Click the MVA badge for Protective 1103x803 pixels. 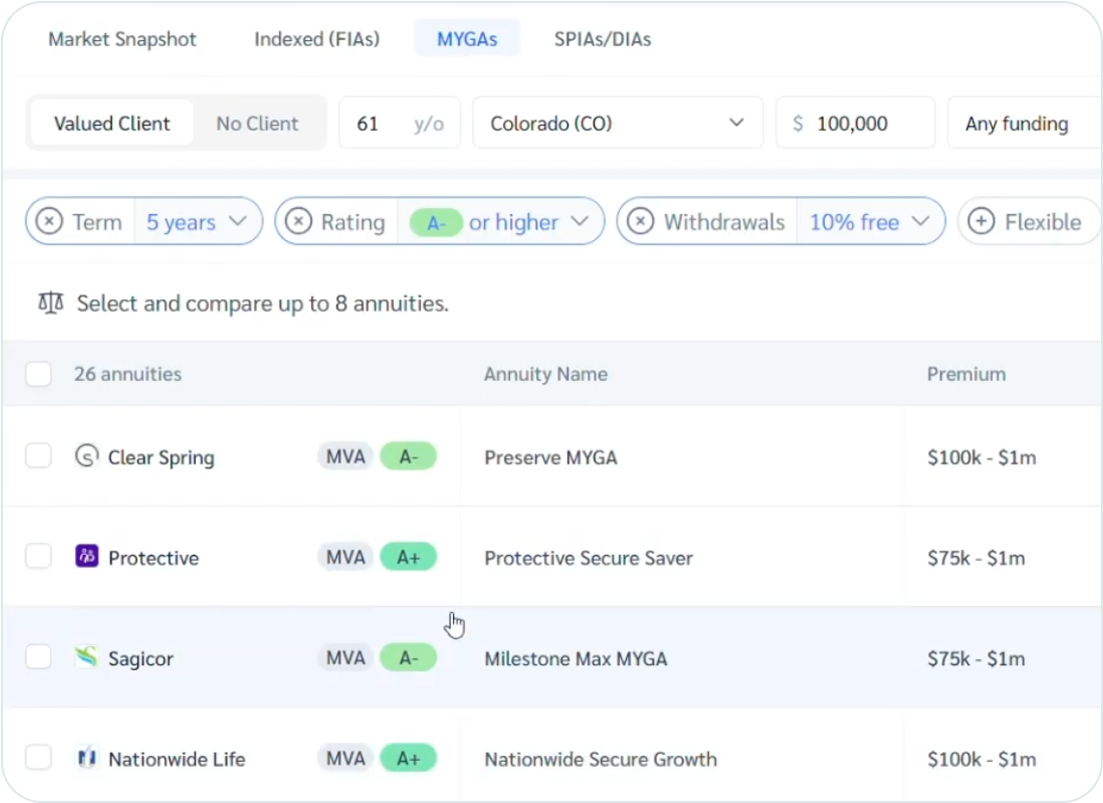(345, 557)
